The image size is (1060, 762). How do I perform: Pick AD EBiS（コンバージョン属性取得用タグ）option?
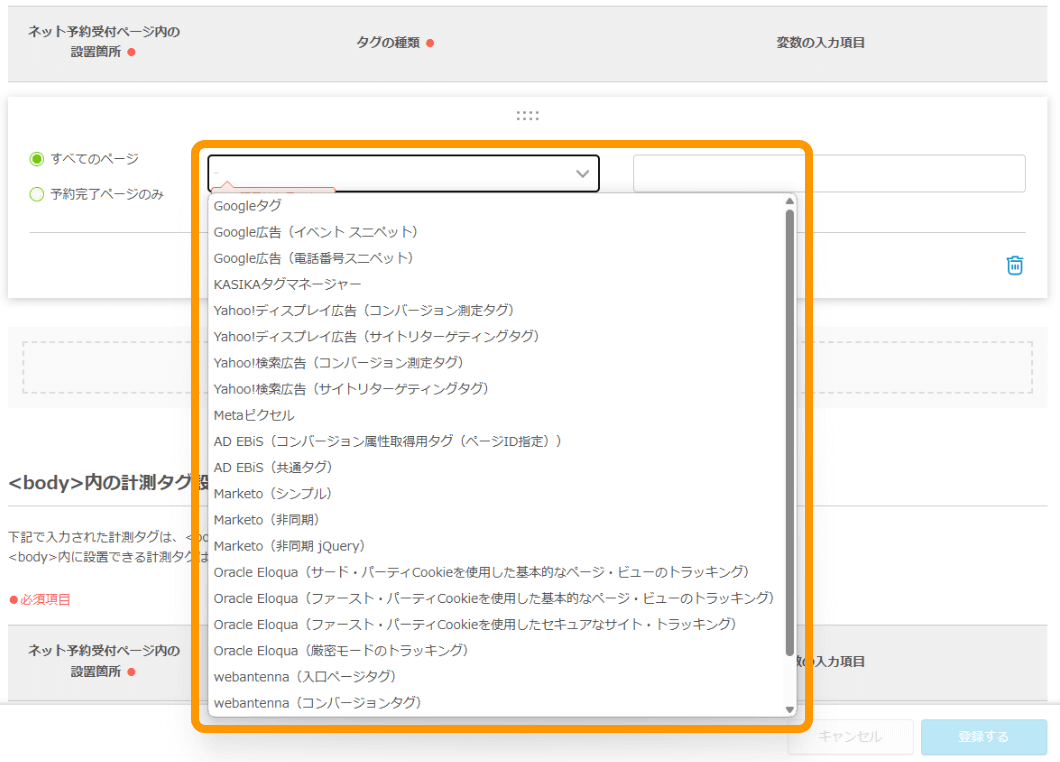click(x=498, y=442)
